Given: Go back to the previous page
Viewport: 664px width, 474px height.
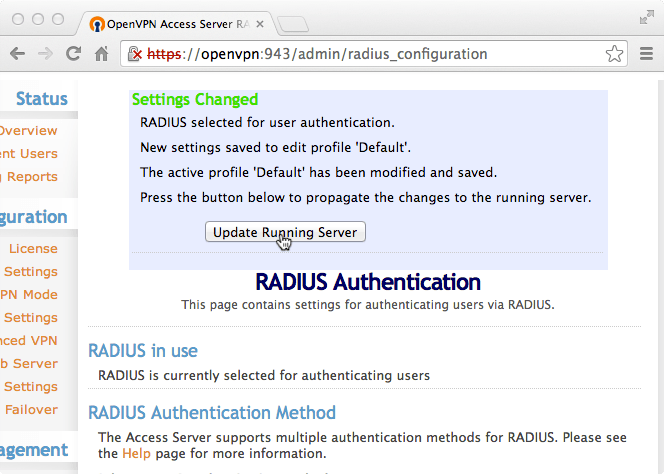Looking at the screenshot, I should click(x=17, y=54).
